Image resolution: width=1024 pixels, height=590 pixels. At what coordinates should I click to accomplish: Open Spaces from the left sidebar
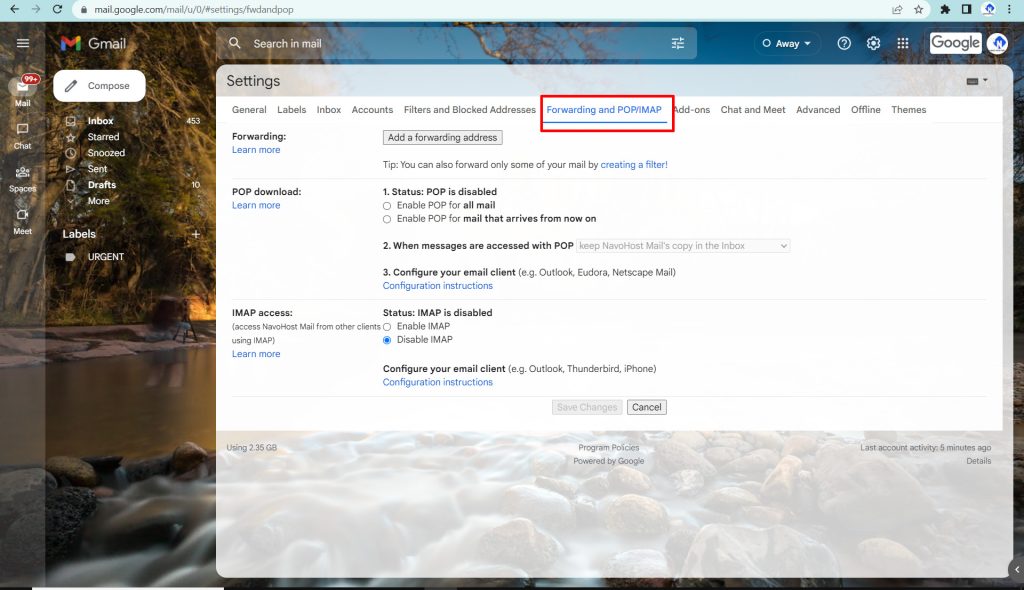tap(22, 178)
